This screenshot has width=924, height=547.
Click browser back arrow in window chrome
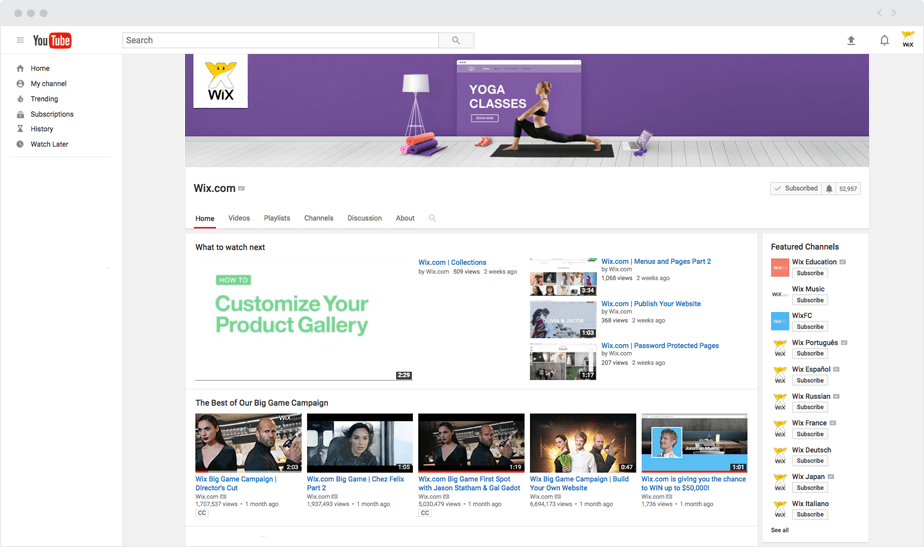click(879, 12)
